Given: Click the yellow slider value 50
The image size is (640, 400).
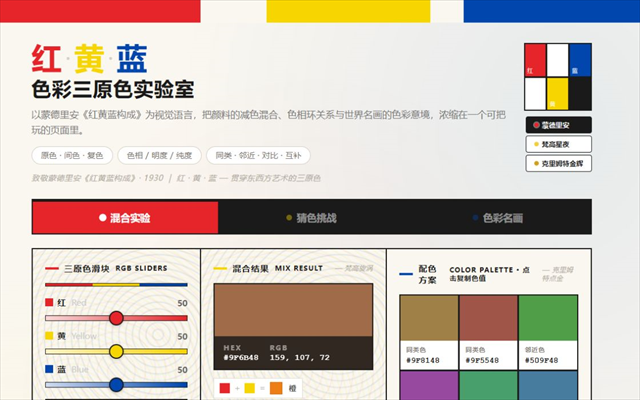Looking at the screenshot, I should [182, 337].
